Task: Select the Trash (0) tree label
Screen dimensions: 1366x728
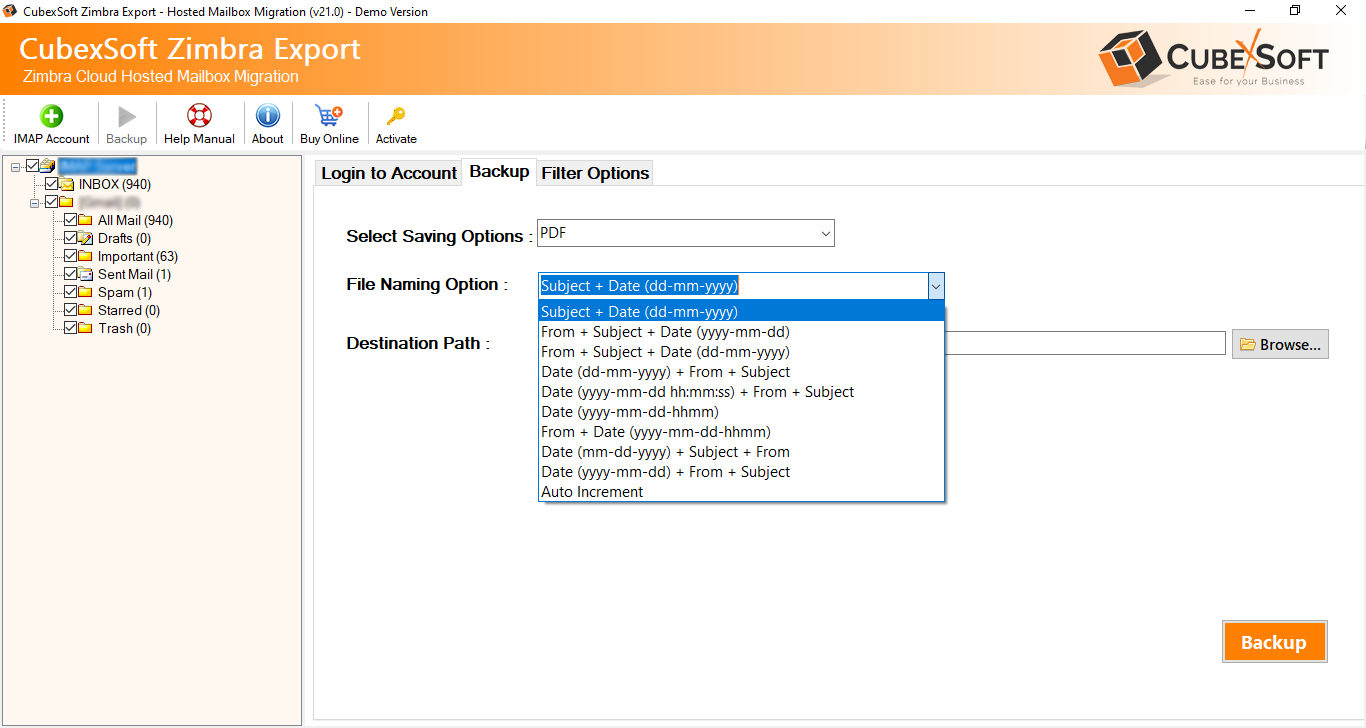Action: click(x=124, y=328)
